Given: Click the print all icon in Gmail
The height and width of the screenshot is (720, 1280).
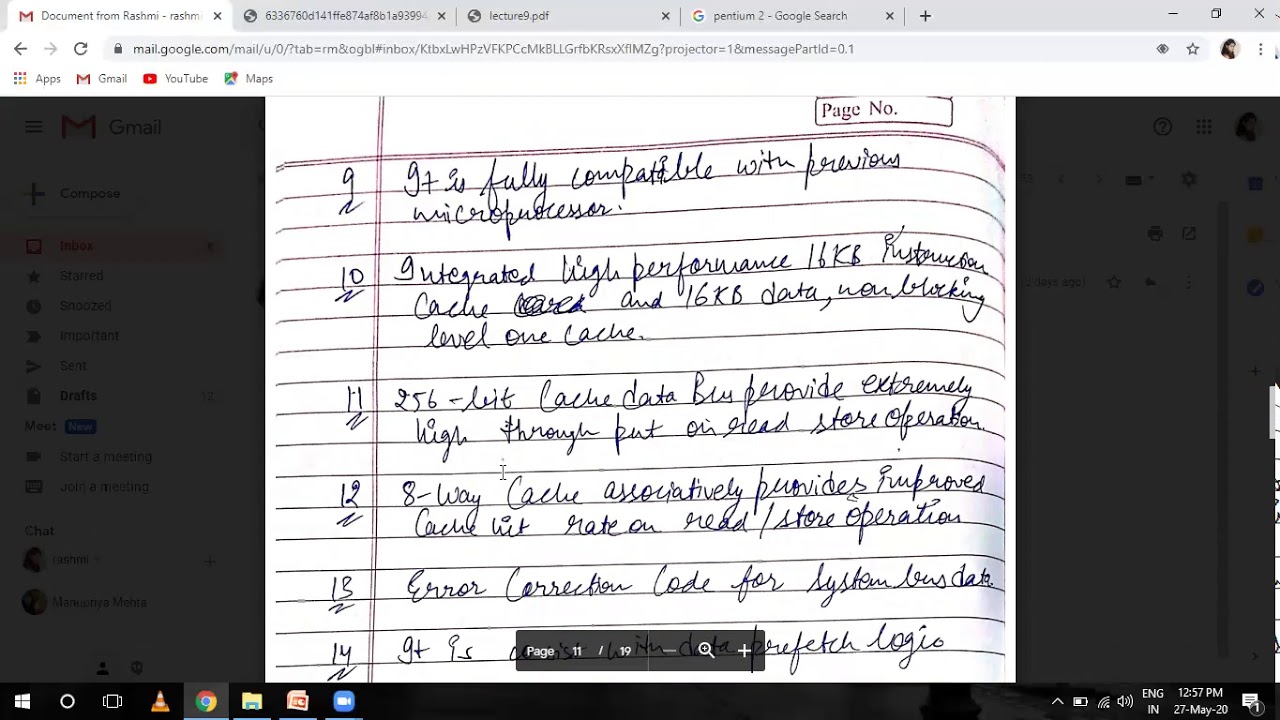Looking at the screenshot, I should 1155,233.
